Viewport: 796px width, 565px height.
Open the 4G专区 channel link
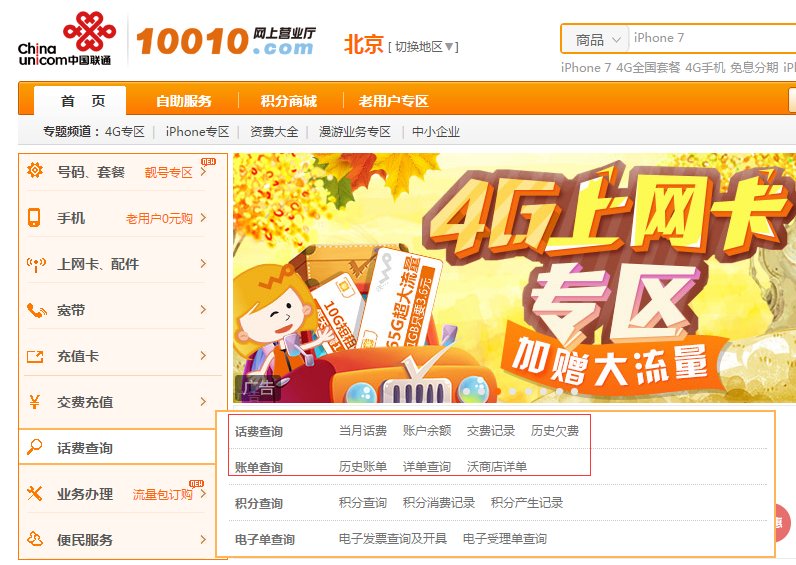125,132
